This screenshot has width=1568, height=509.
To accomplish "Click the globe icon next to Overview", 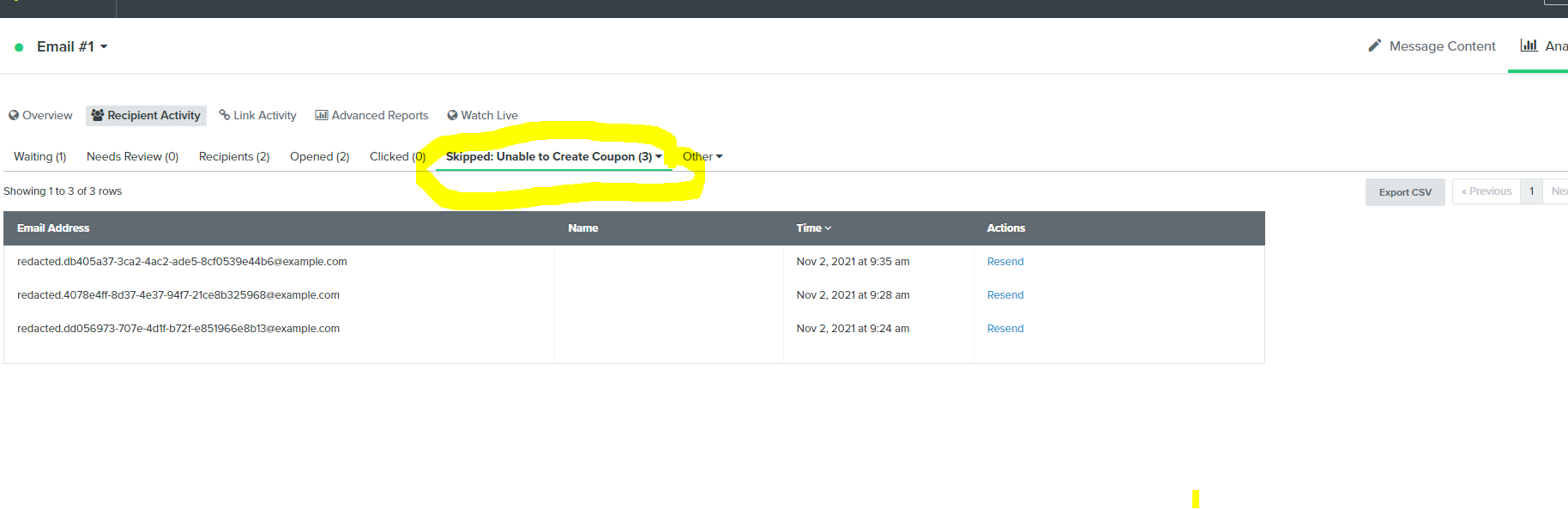I will 14,115.
